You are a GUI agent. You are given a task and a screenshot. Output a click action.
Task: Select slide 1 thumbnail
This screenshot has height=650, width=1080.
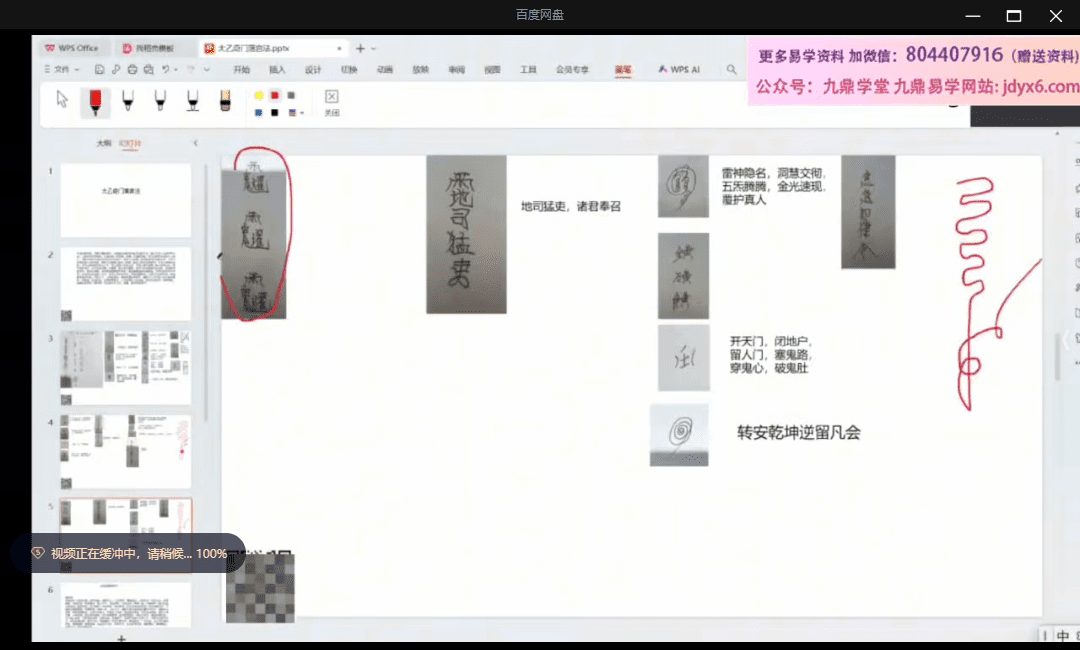(125, 200)
